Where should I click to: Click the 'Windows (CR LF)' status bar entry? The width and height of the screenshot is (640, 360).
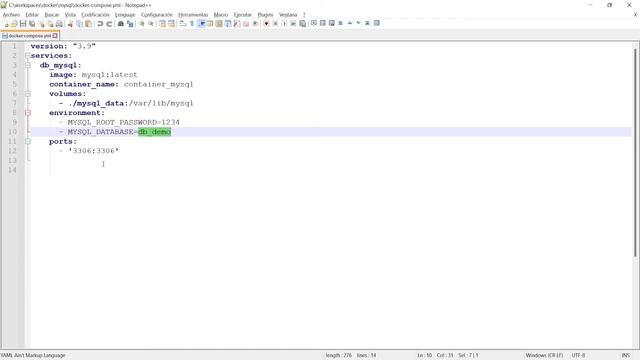(544, 356)
